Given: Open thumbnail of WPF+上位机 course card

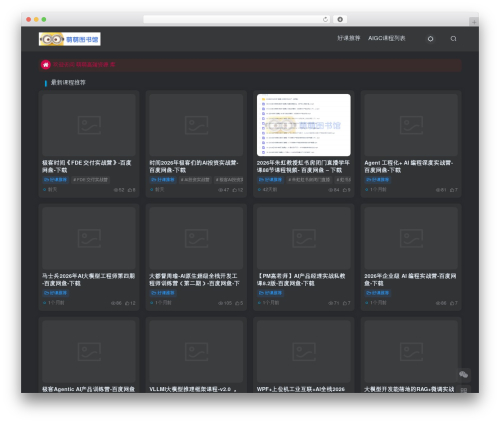Looking at the screenshot, I should [304, 352].
